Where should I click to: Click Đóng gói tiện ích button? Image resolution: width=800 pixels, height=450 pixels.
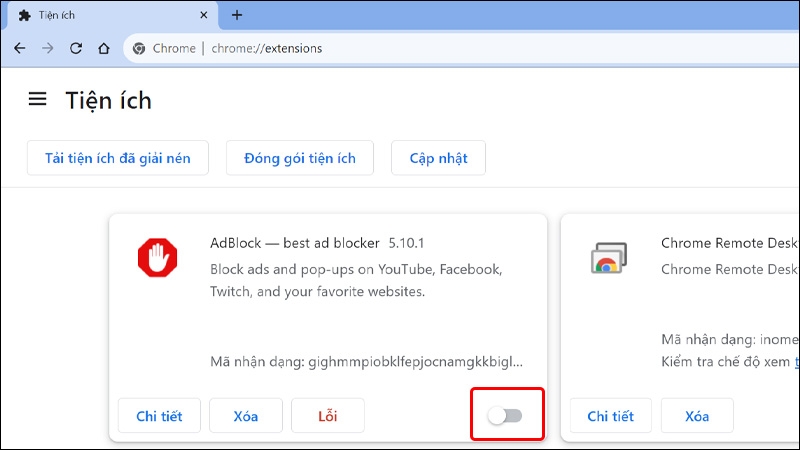click(x=300, y=158)
